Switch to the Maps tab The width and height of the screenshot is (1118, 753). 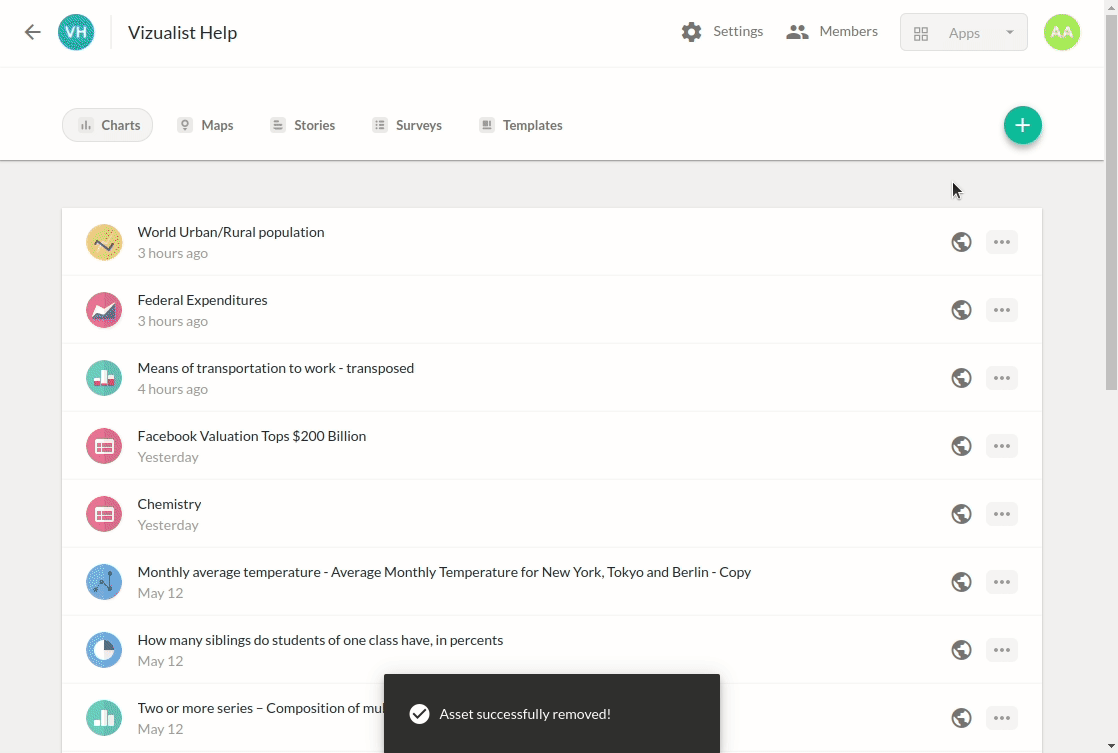(205, 125)
